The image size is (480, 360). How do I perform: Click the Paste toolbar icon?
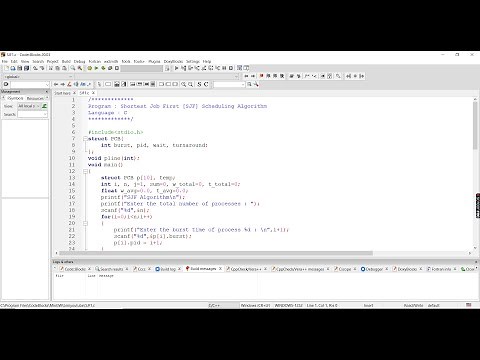[x=64, y=68]
